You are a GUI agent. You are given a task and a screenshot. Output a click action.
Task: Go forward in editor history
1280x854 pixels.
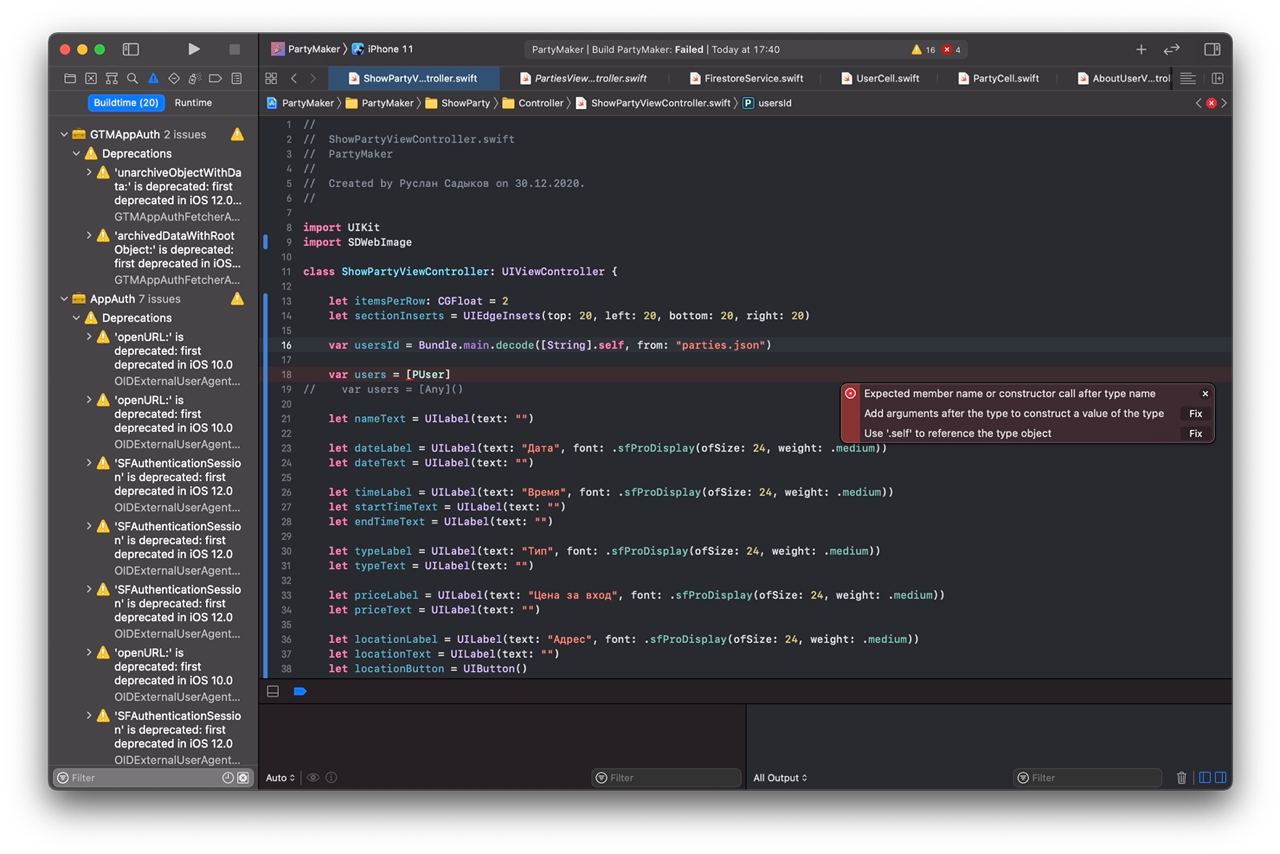coord(313,78)
